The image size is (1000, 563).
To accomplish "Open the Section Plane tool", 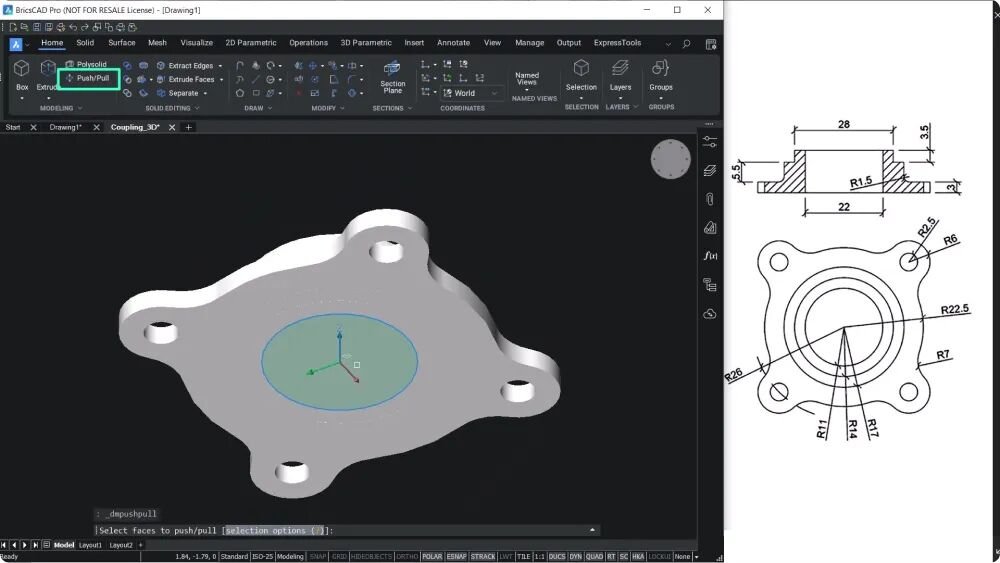I will [x=392, y=77].
